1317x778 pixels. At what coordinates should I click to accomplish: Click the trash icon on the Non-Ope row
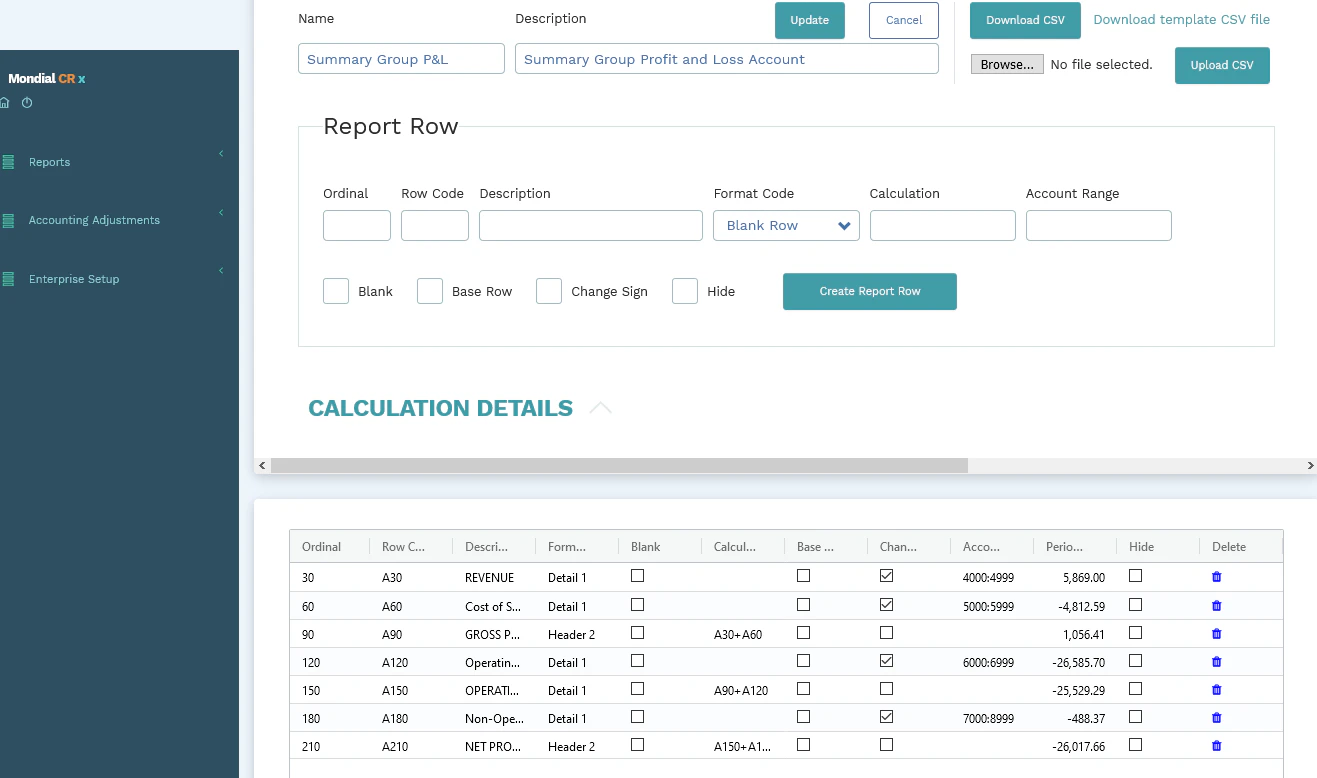pos(1216,717)
